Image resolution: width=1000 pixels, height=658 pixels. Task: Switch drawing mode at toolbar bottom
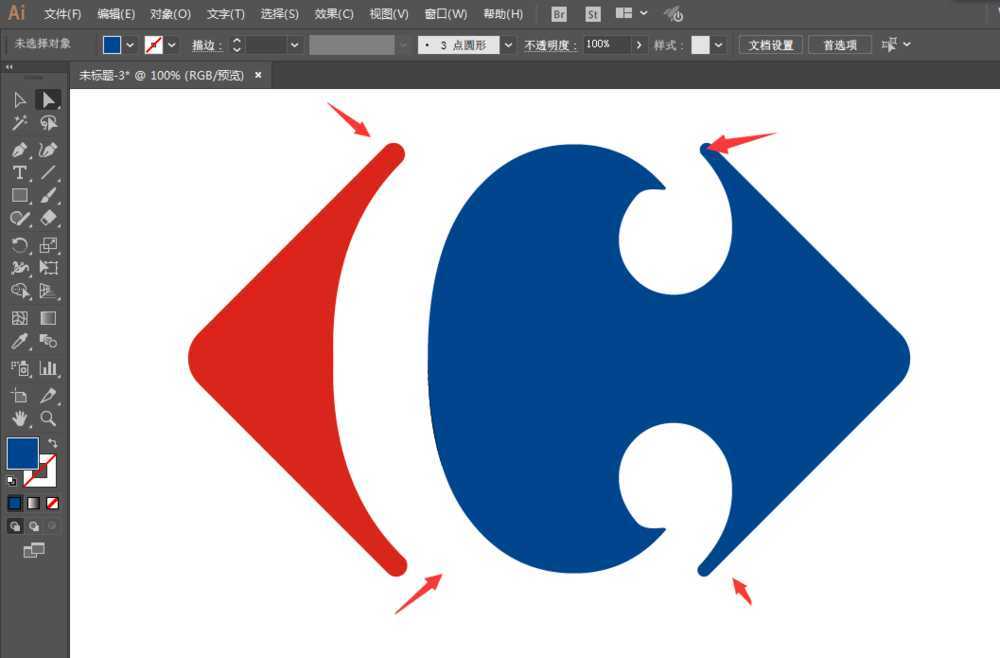coord(18,526)
